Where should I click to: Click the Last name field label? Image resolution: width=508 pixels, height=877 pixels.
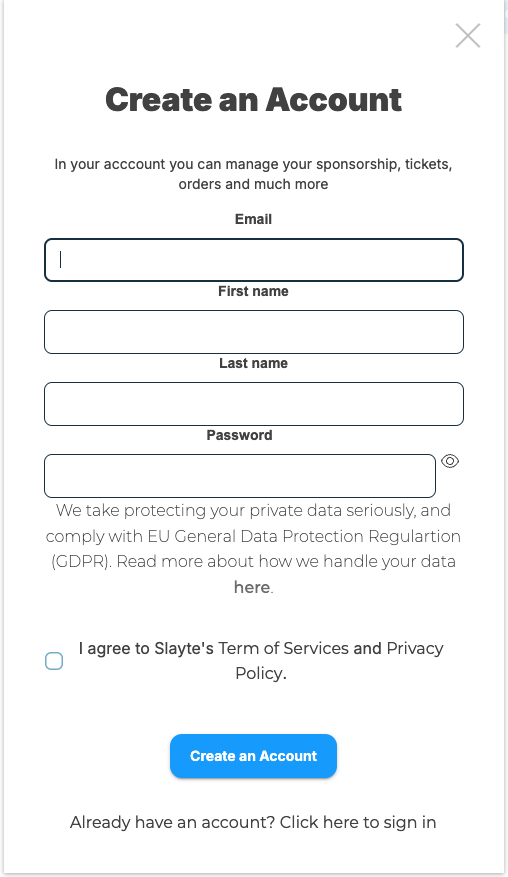253,364
